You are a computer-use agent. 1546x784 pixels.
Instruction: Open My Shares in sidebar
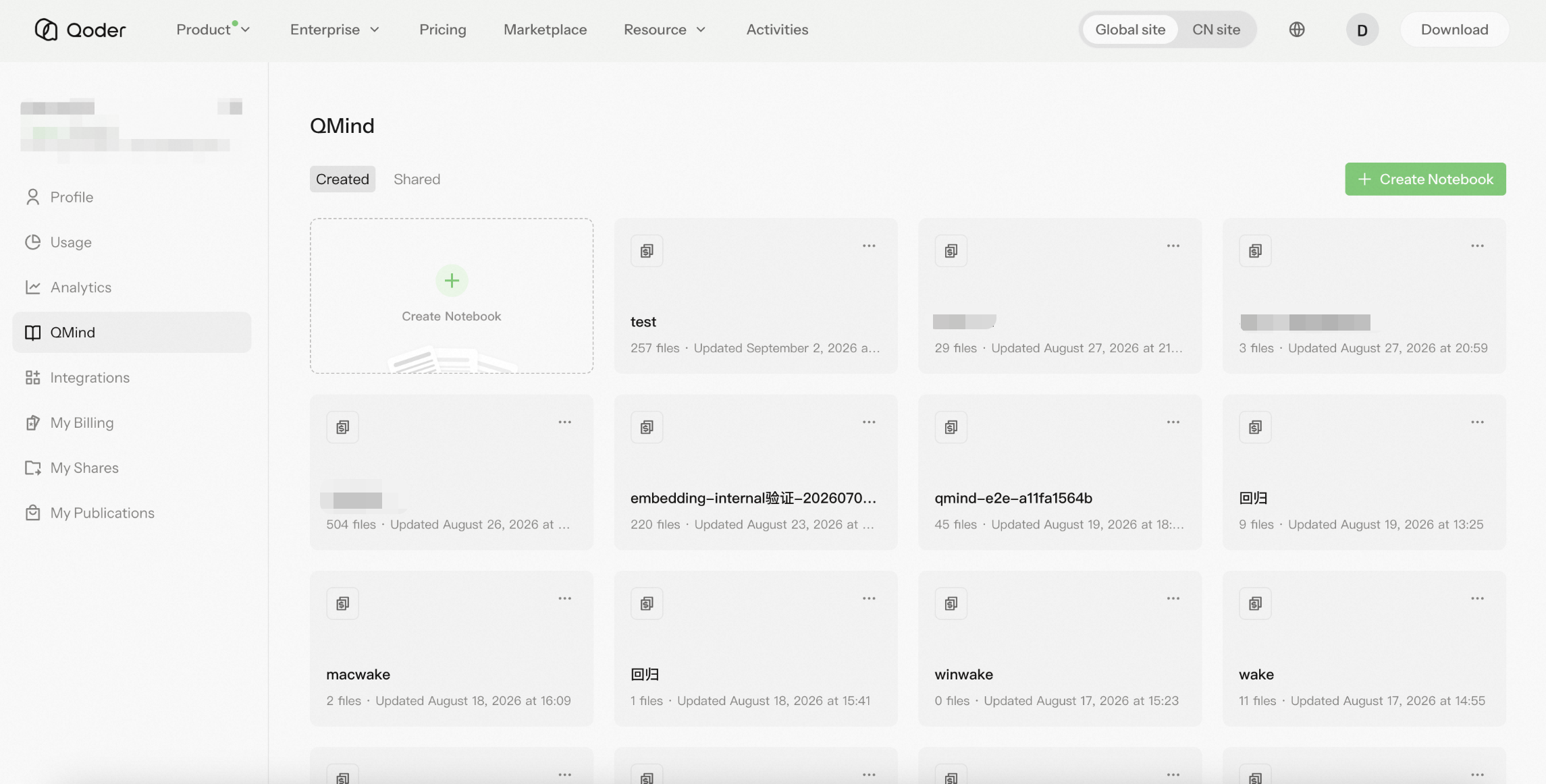[132, 468]
